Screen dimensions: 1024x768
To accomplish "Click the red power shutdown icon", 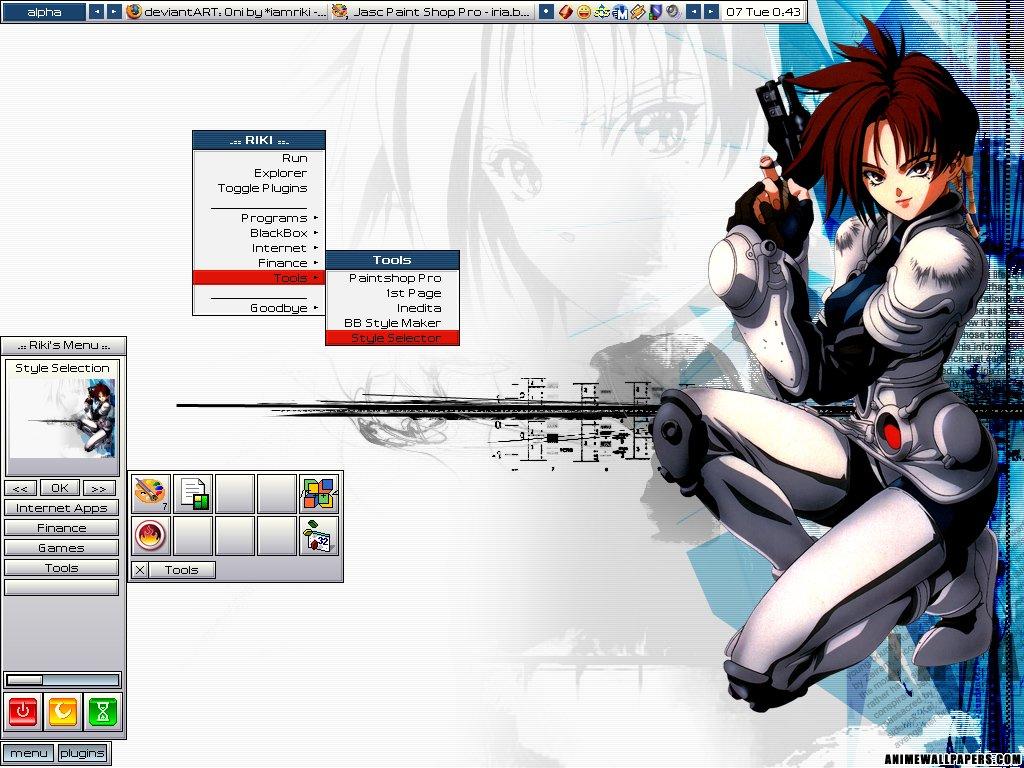I will click(23, 711).
